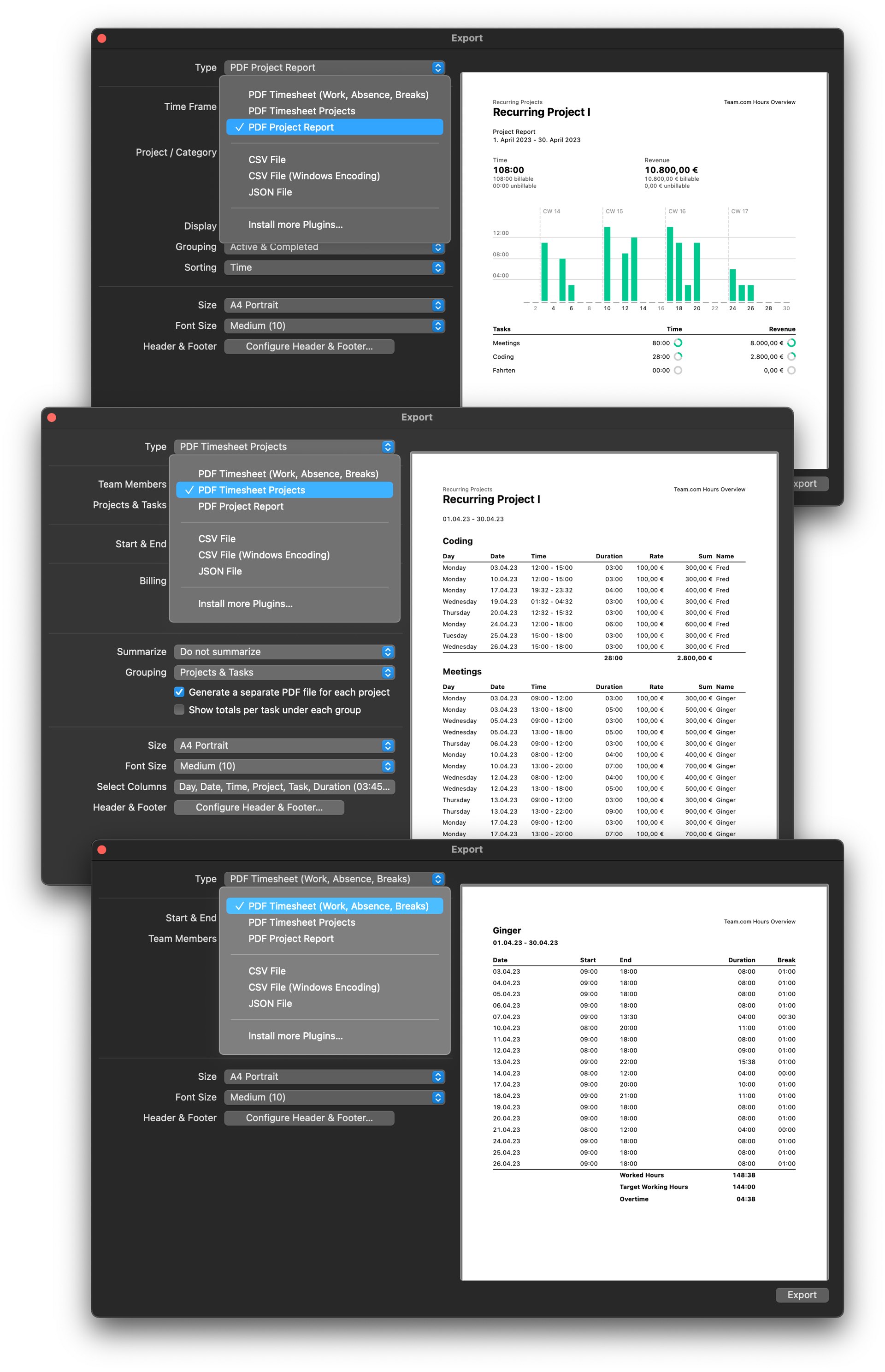Viewport: 885px width, 1372px height.
Task: Open the Select Columns dropdown
Action: pyautogui.click(x=284, y=787)
